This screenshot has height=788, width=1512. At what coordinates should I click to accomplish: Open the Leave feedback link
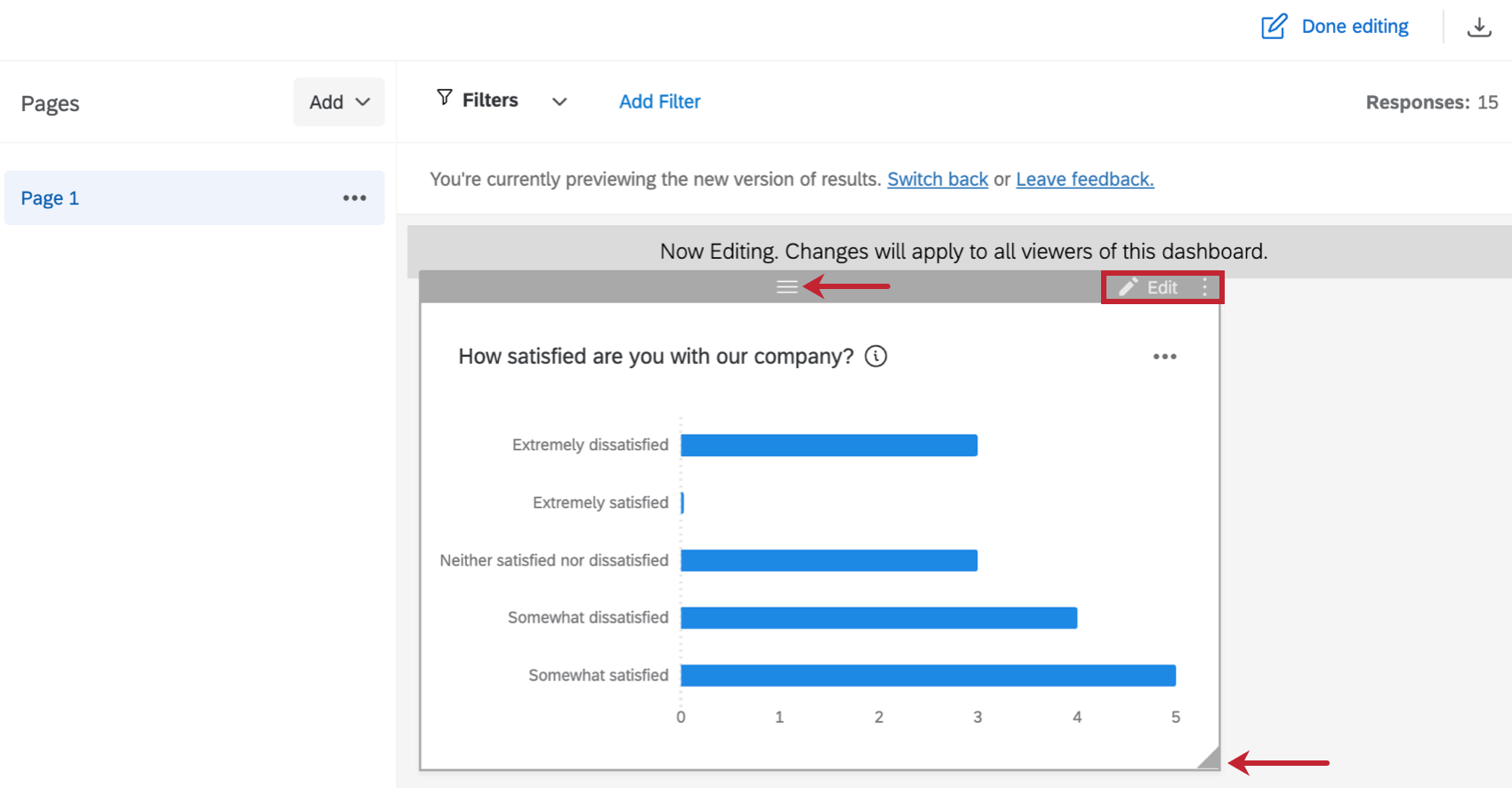click(x=1084, y=179)
